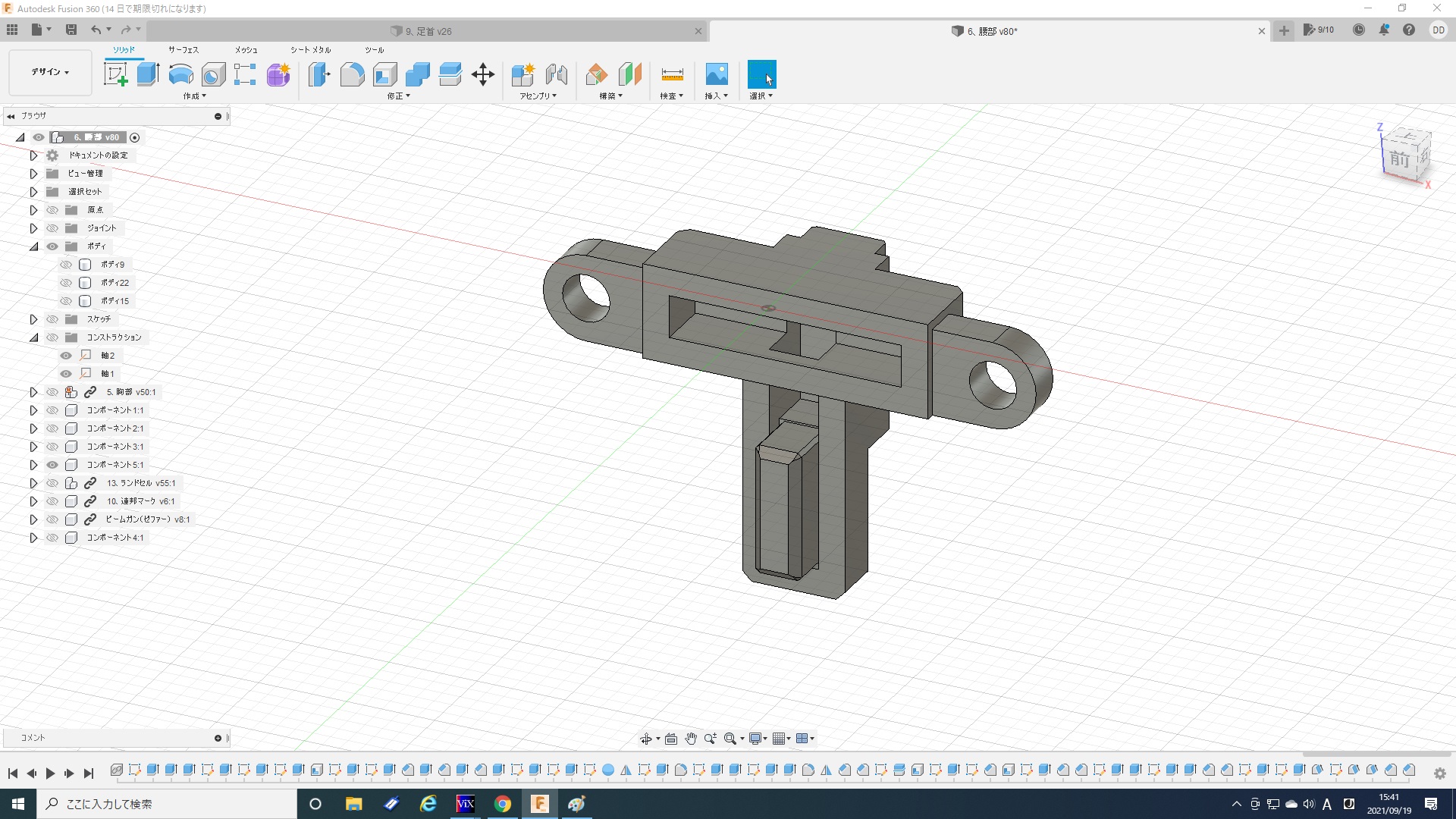Expand the スケッチ folder
Image resolution: width=1456 pixels, height=819 pixels.
pos(33,319)
